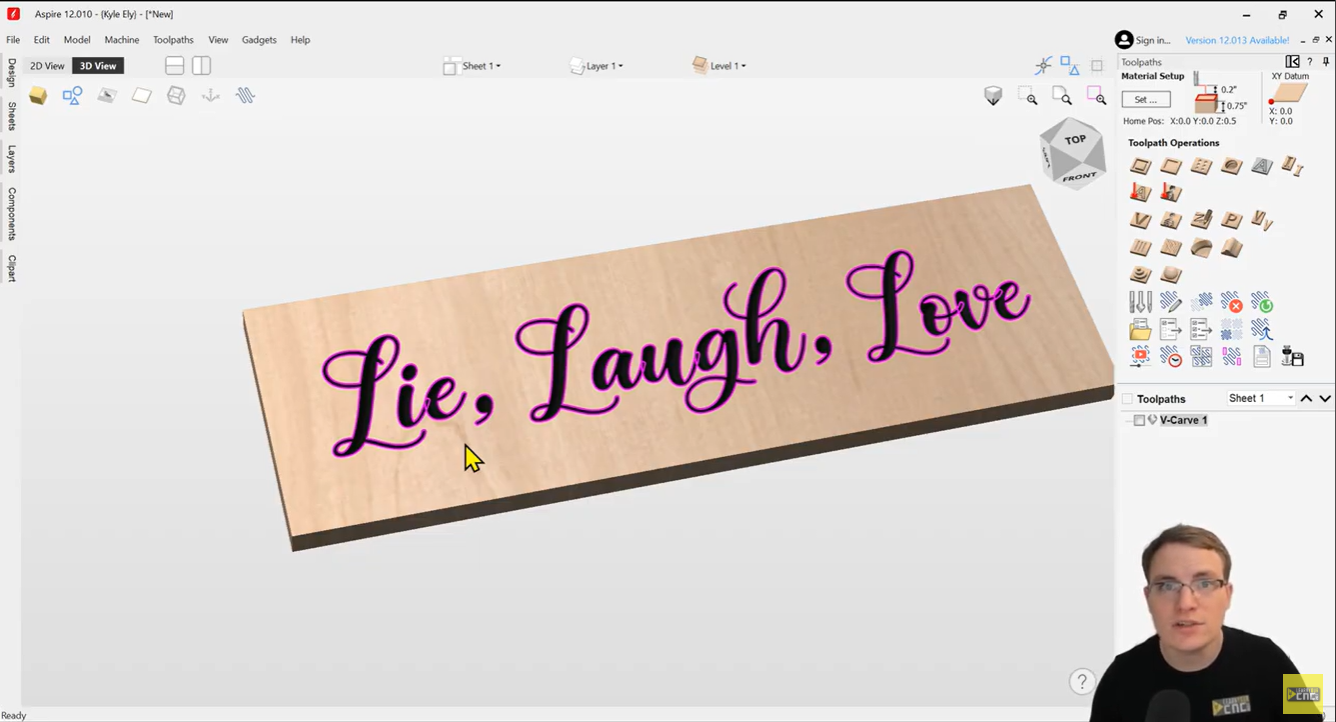Open the Clipart side tab
The height and width of the screenshot is (722, 1336).
(12, 268)
